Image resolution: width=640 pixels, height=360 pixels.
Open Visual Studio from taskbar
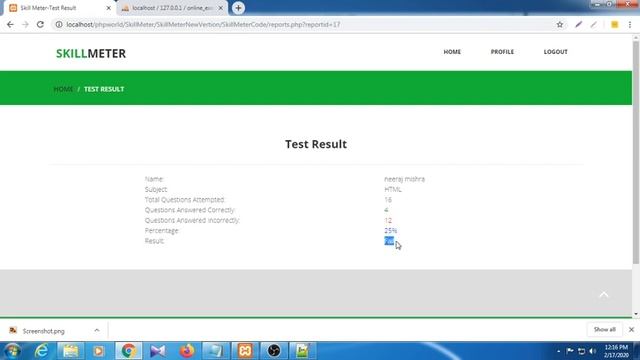click(158, 351)
